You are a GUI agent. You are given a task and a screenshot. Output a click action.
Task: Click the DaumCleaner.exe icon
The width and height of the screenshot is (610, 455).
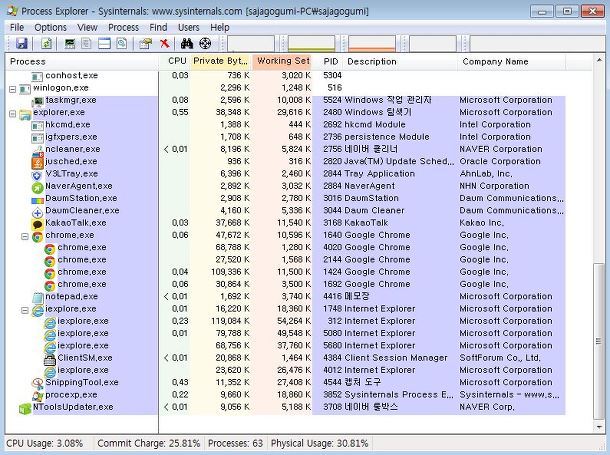[x=37, y=212]
